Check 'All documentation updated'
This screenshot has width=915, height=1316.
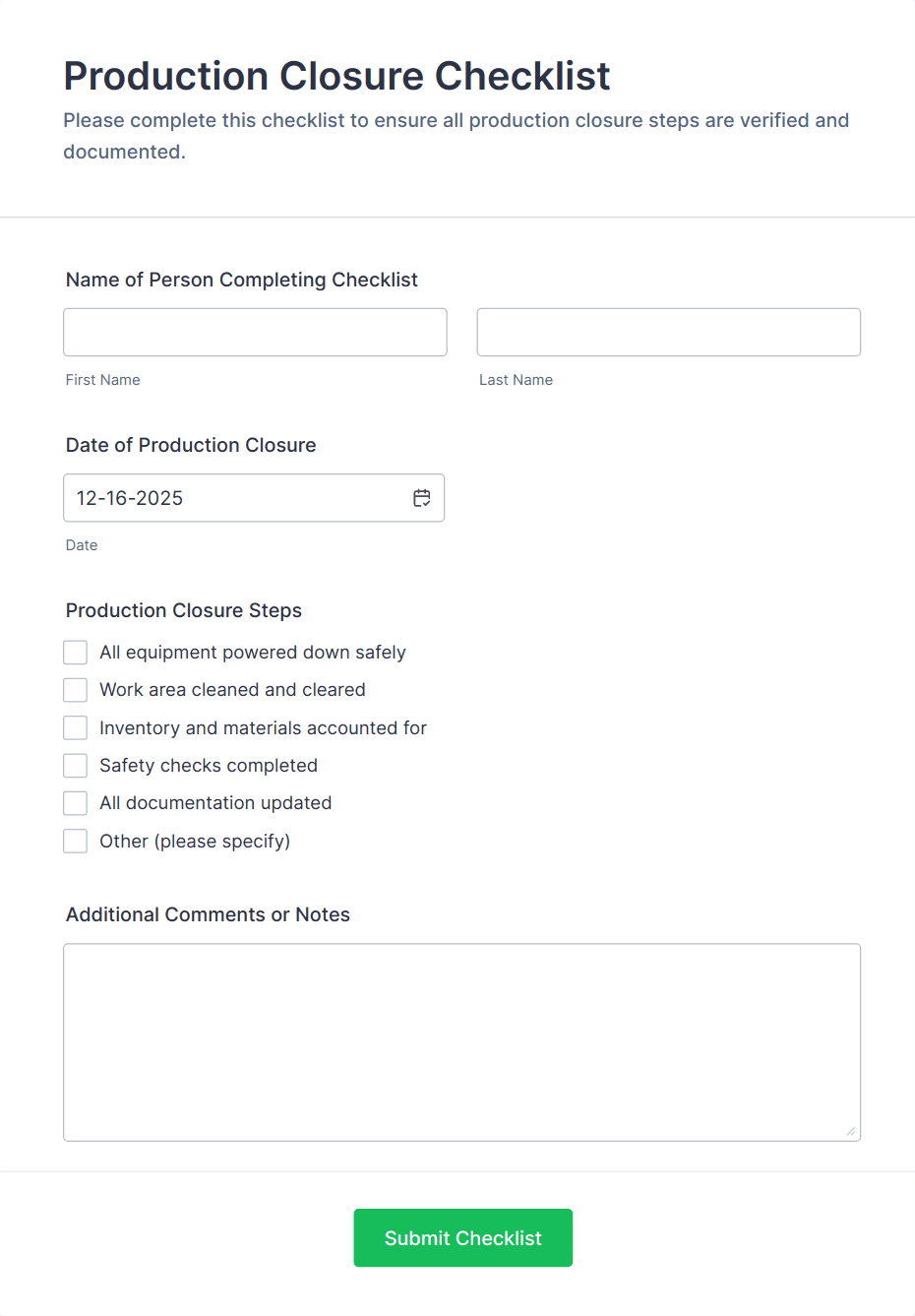[75, 803]
